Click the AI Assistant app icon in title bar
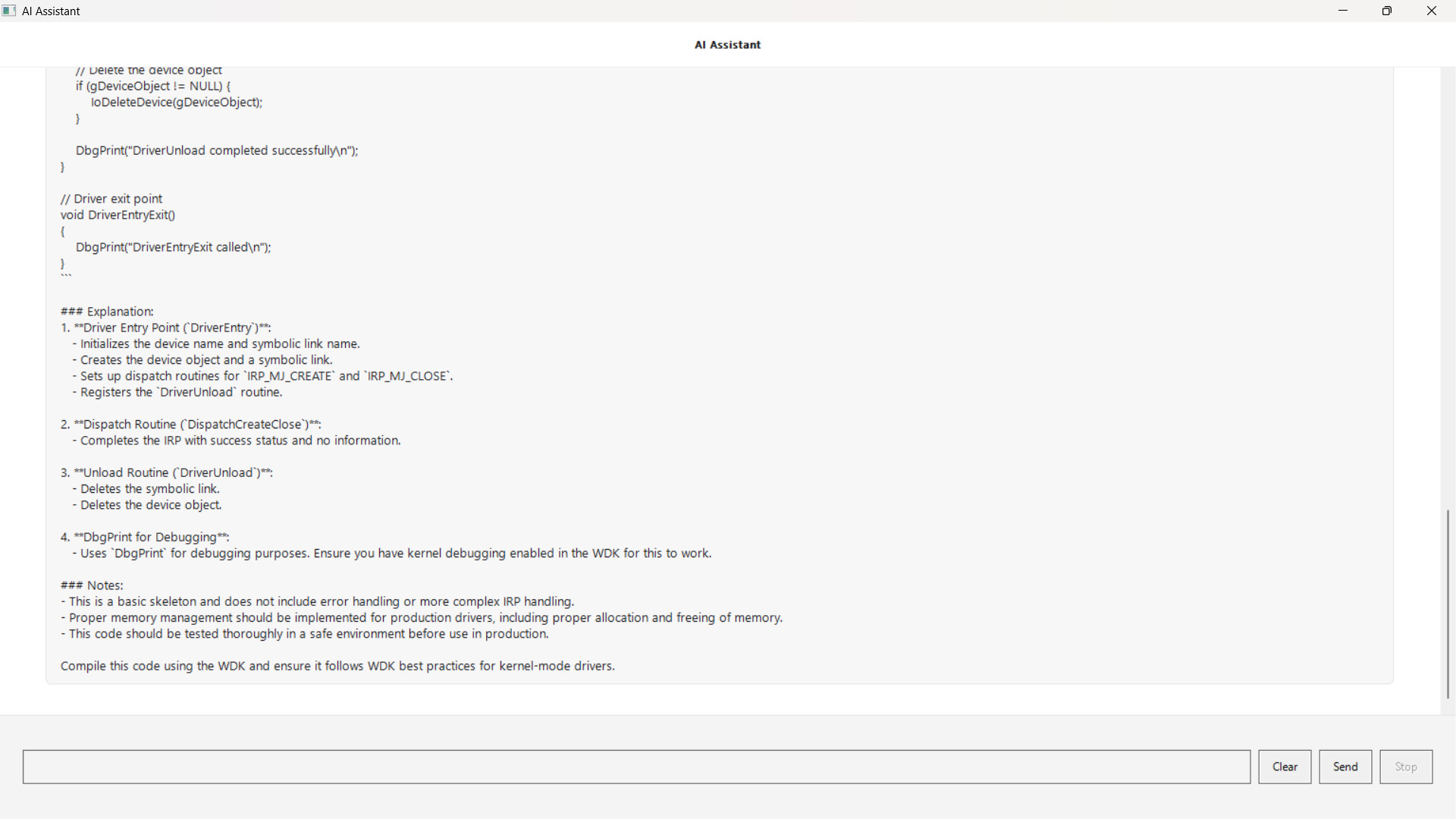The image size is (1456, 819). pos(9,11)
